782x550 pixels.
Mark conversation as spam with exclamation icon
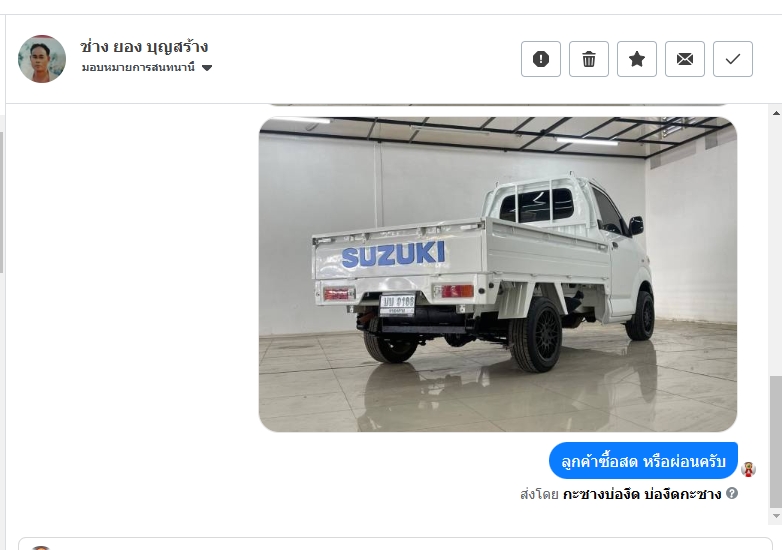click(x=541, y=59)
